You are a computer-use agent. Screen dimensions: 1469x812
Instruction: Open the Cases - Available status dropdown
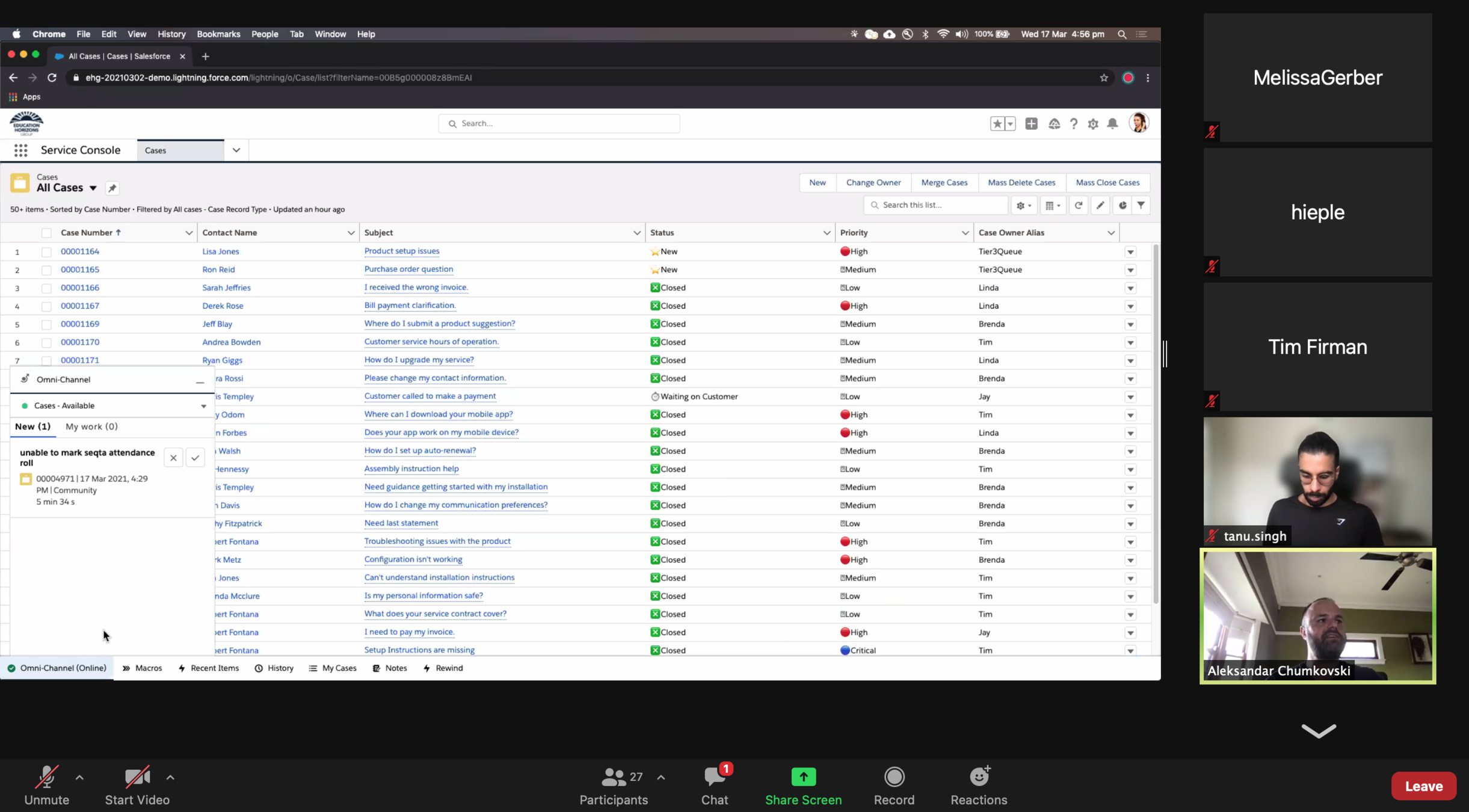click(203, 406)
